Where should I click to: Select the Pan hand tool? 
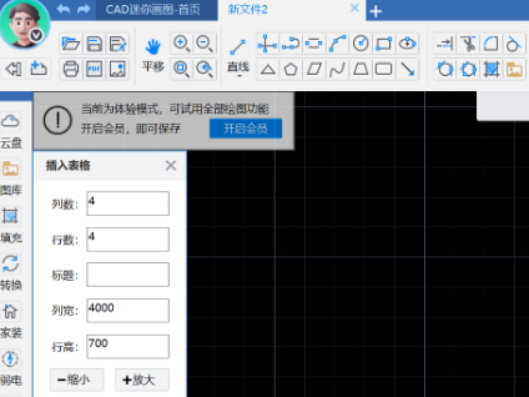[153, 55]
